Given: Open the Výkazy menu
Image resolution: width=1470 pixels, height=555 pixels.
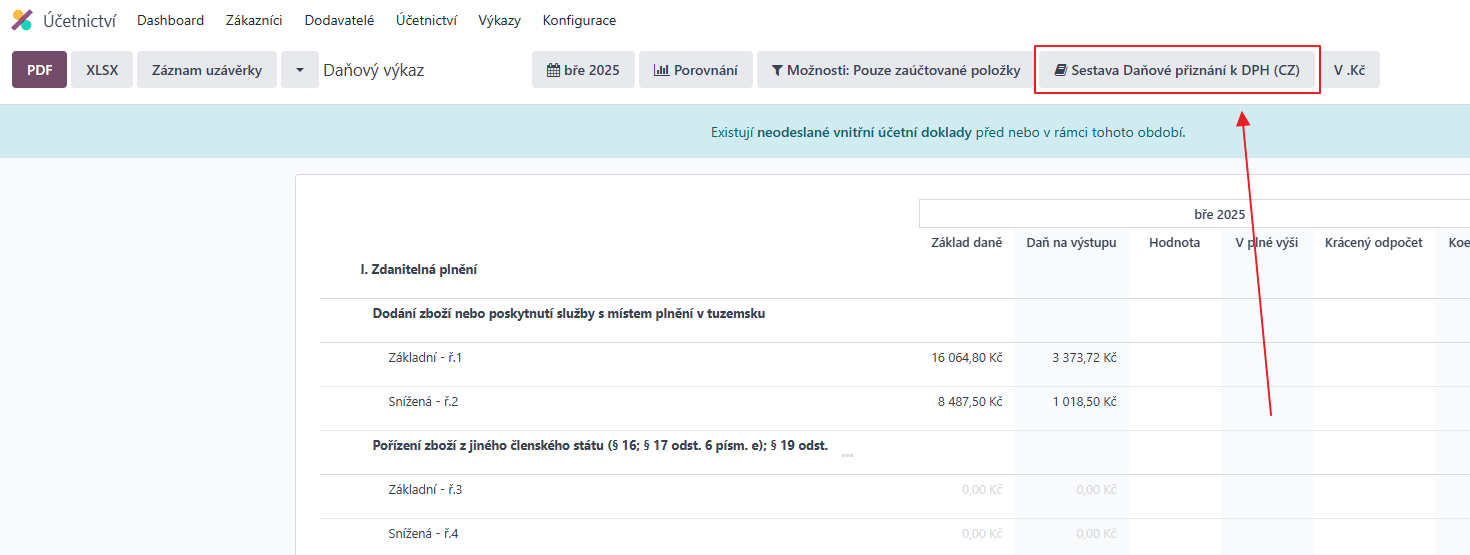Looking at the screenshot, I should point(499,20).
